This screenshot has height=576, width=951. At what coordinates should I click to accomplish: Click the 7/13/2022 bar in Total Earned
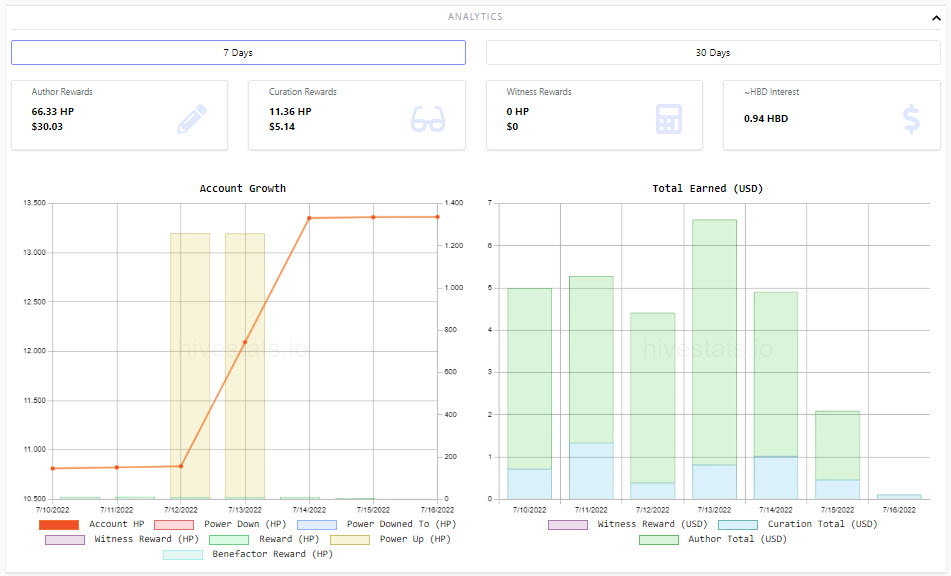(714, 359)
